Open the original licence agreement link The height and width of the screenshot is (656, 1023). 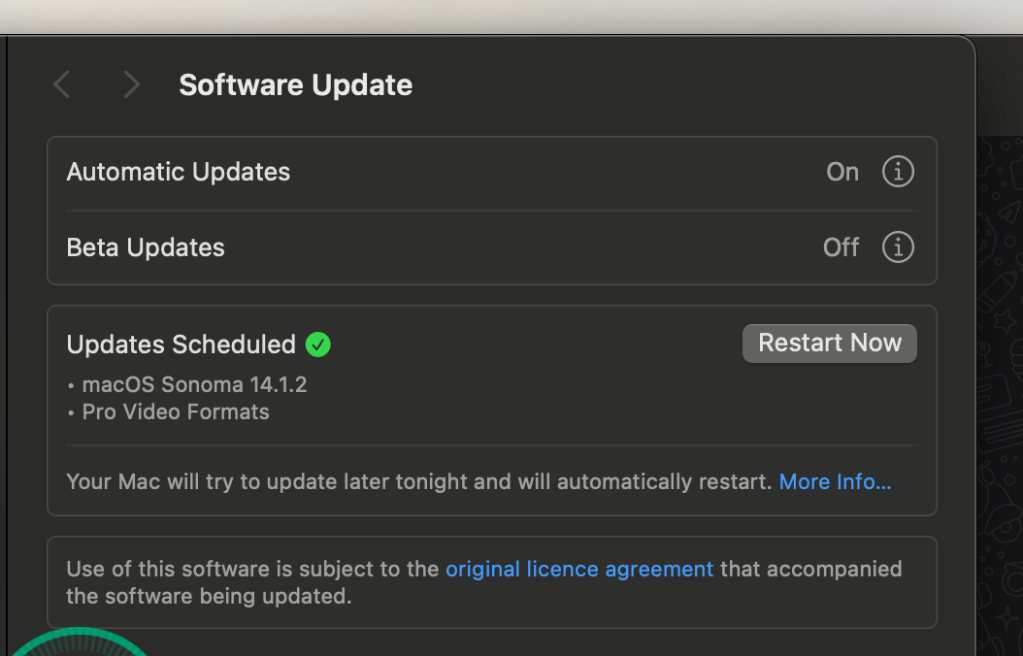pyautogui.click(x=579, y=569)
